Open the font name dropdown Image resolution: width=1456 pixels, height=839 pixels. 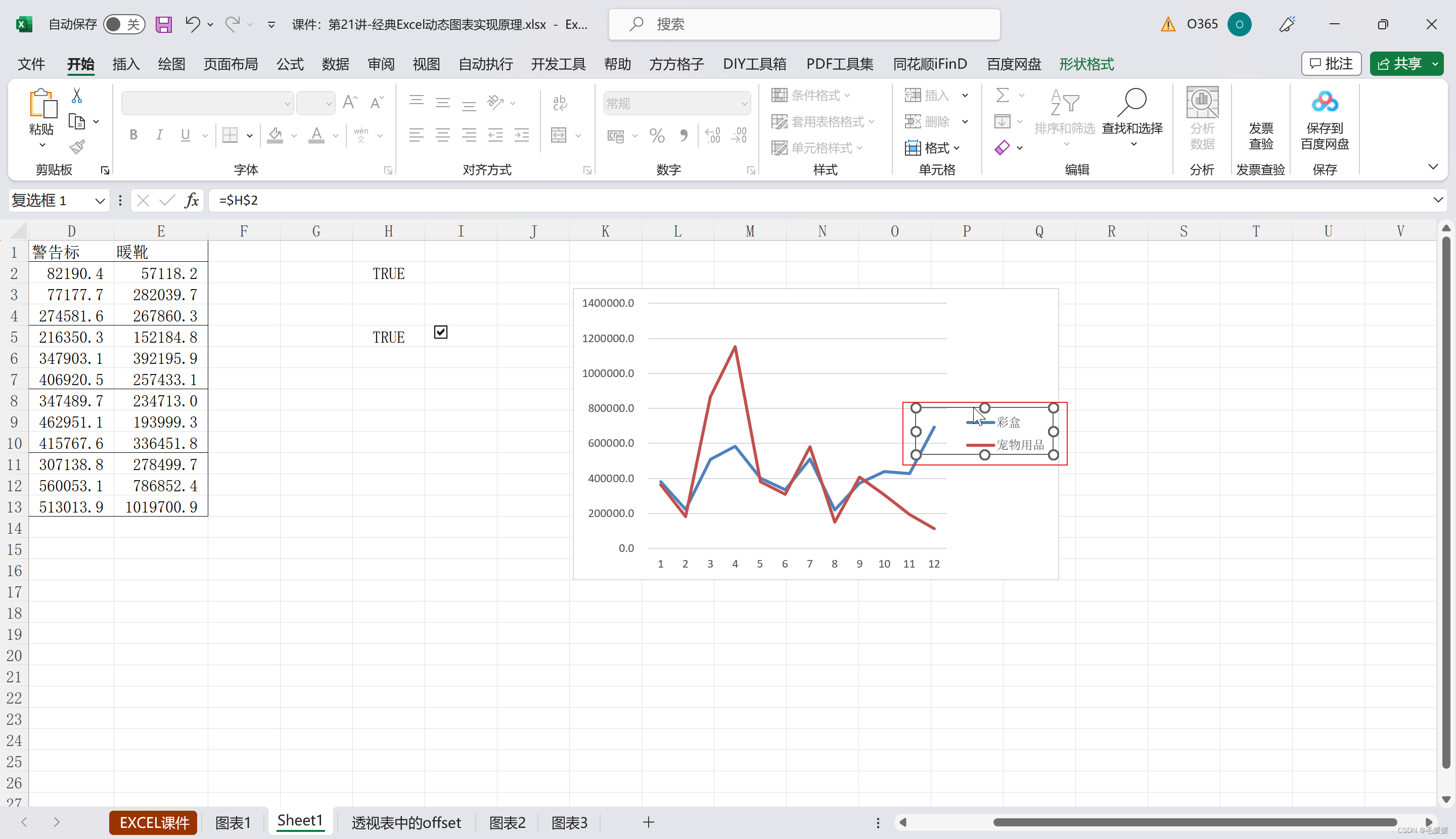pos(287,104)
